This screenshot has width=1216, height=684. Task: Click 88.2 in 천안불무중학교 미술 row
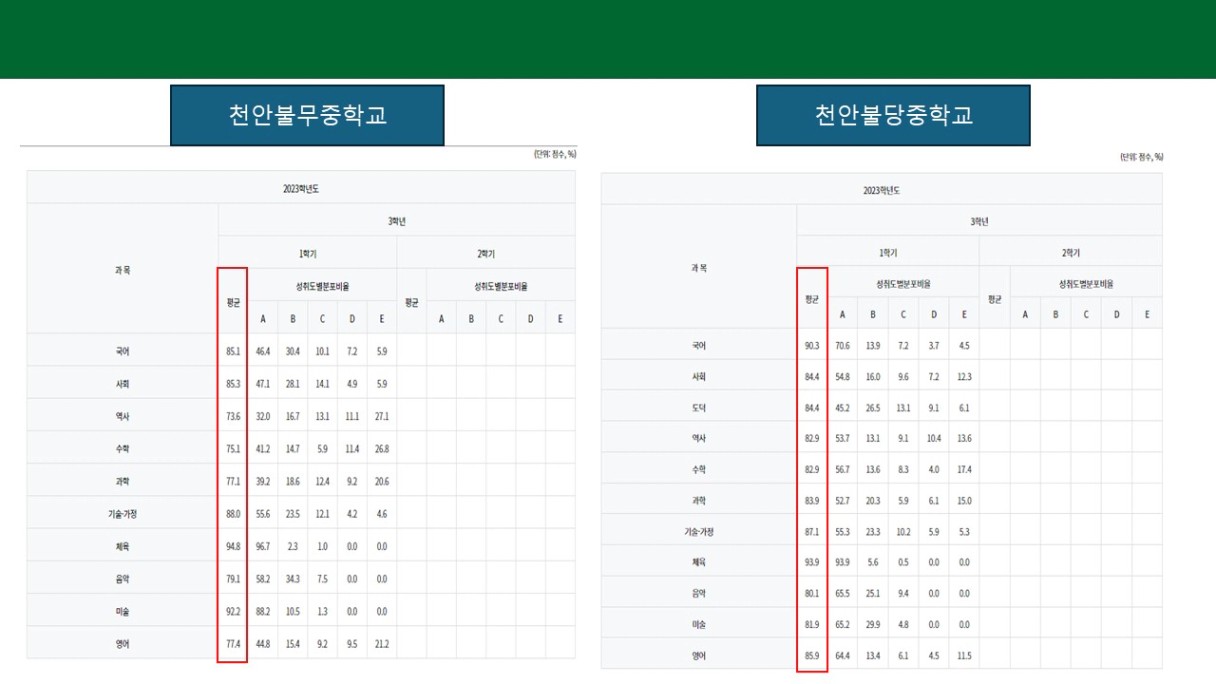pyautogui.click(x=263, y=612)
